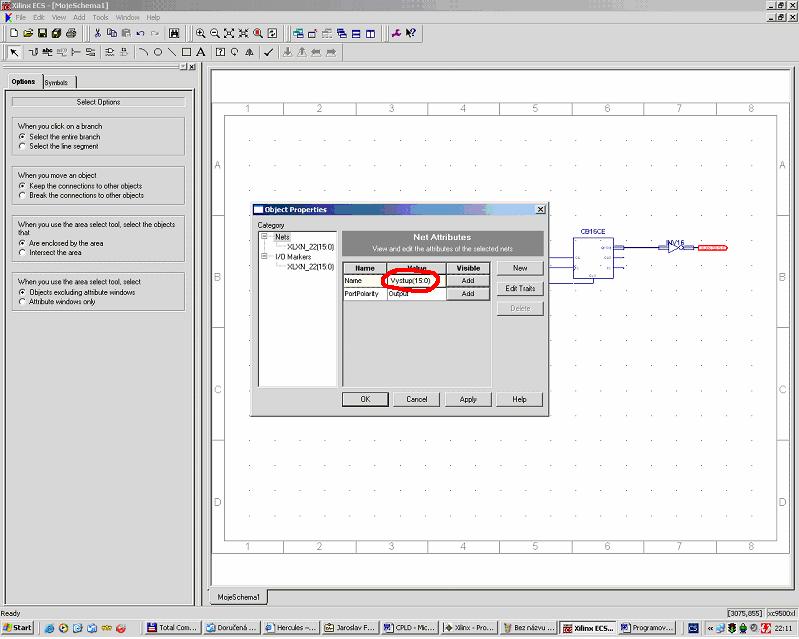Screen dimensions: 799x639
Task: Click the Help button in Object Properties
Action: click(519, 399)
